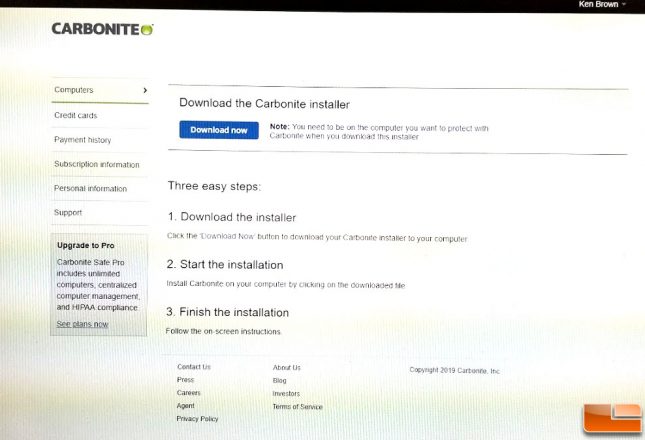Click the Carbonite logo
645x440 pixels.
pyautogui.click(x=102, y=29)
